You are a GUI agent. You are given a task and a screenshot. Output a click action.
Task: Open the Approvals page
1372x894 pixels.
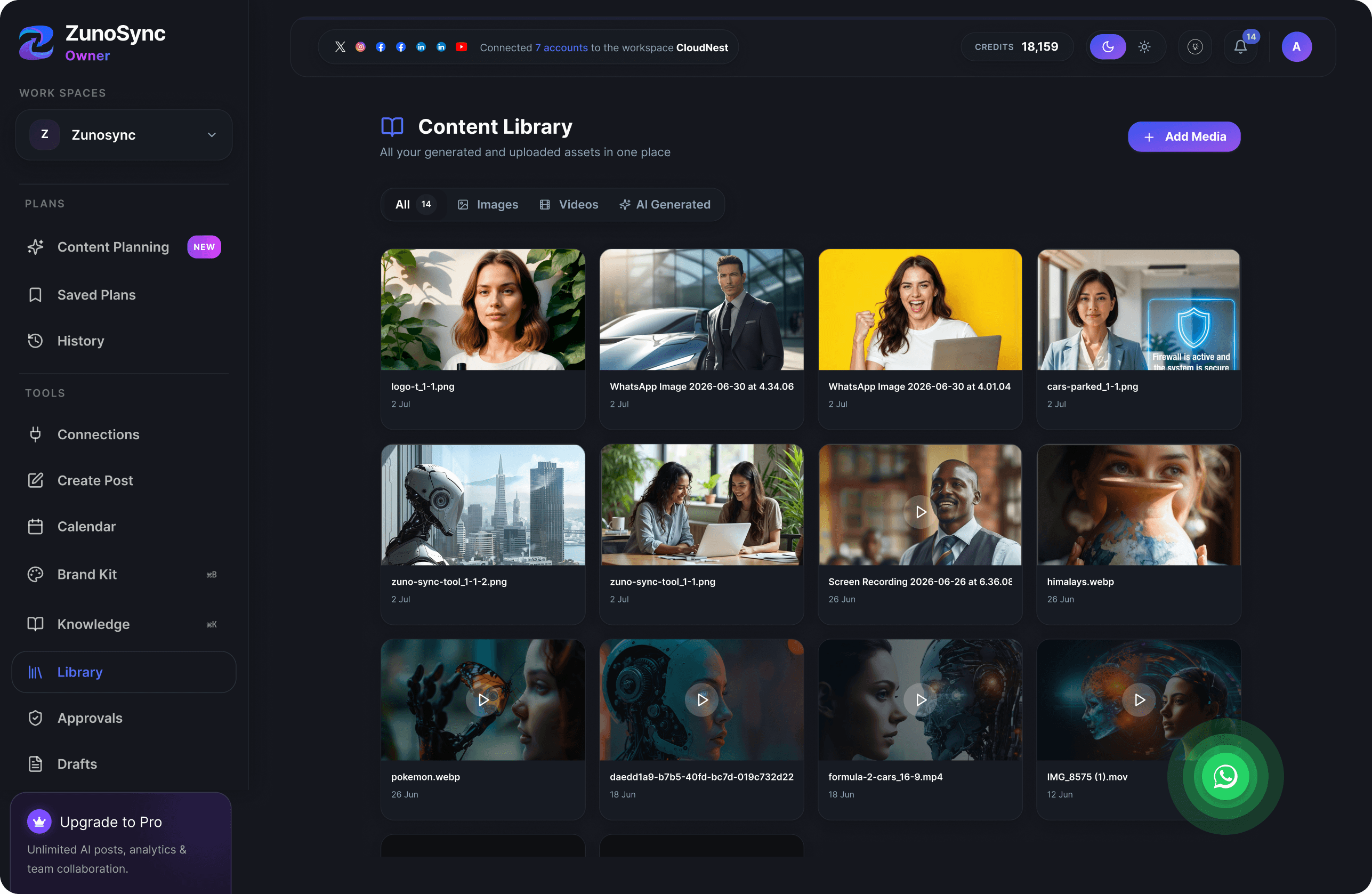click(124, 718)
